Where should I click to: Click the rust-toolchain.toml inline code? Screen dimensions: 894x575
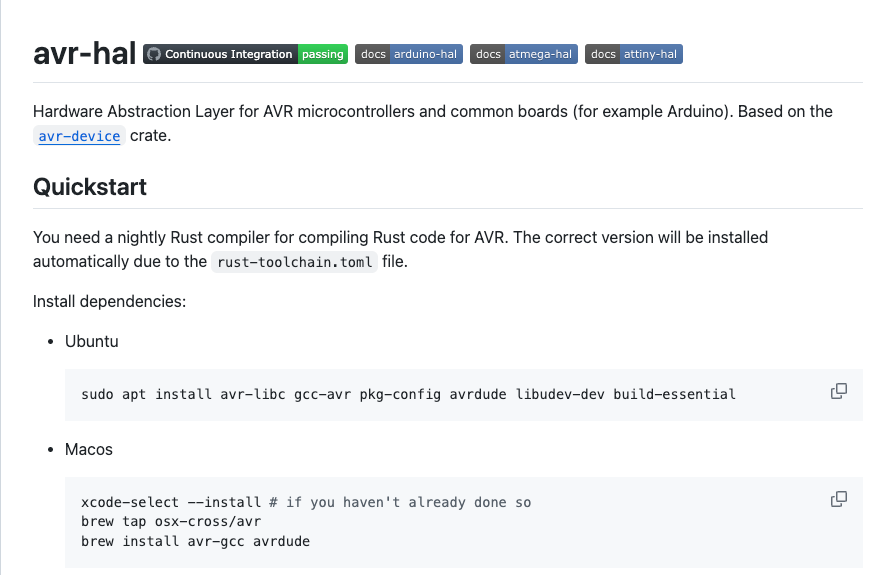pyautogui.click(x=295, y=262)
